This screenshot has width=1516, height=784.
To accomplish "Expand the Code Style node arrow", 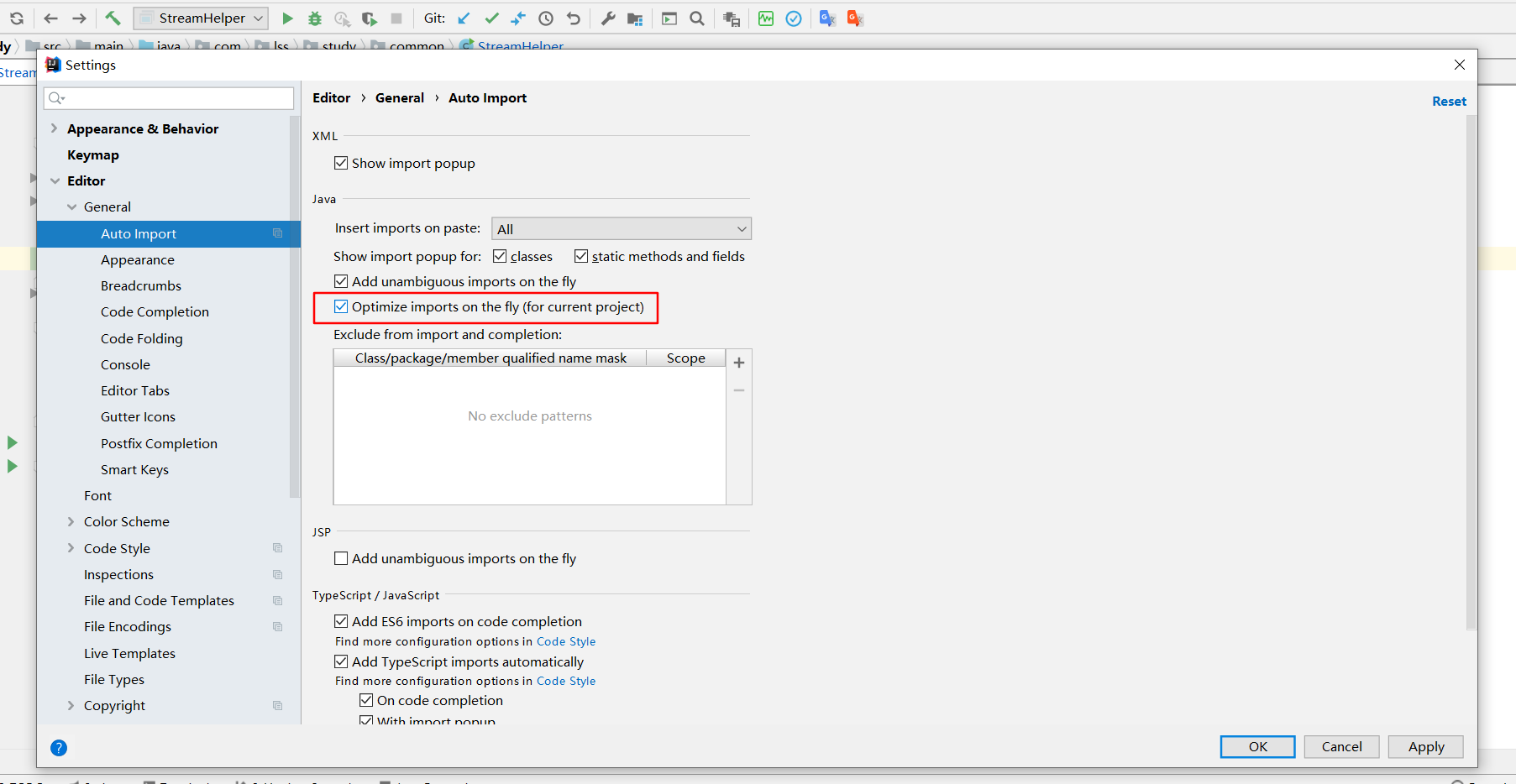I will point(71,548).
